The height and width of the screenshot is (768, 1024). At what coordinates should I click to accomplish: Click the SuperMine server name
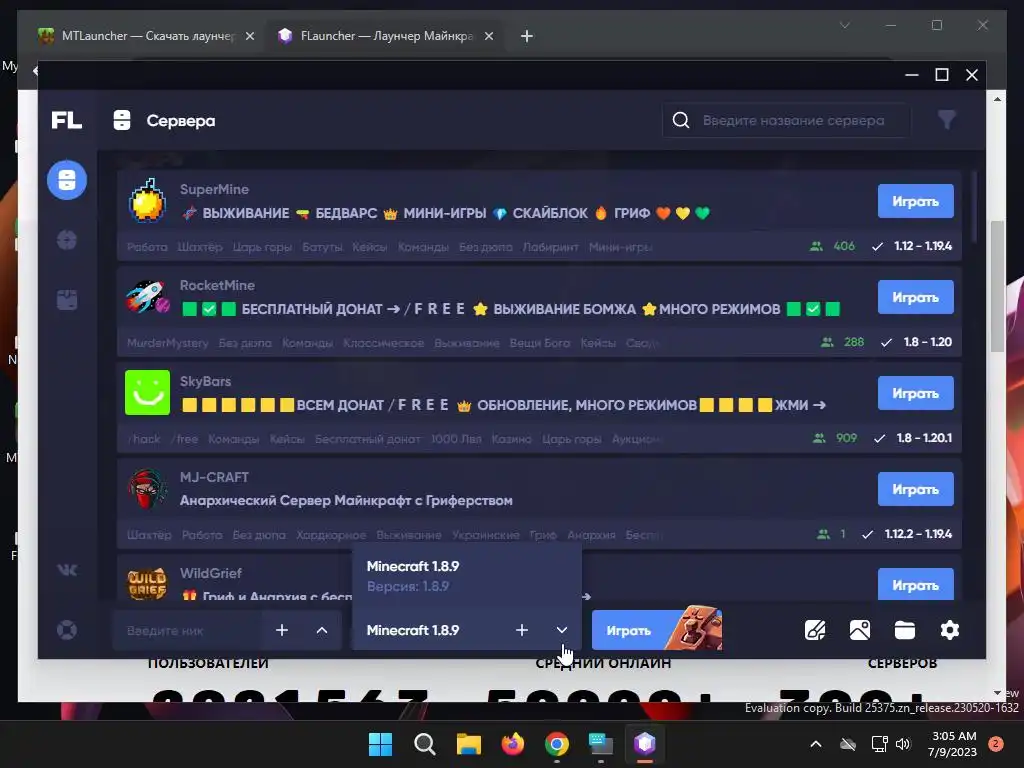[x=214, y=189]
